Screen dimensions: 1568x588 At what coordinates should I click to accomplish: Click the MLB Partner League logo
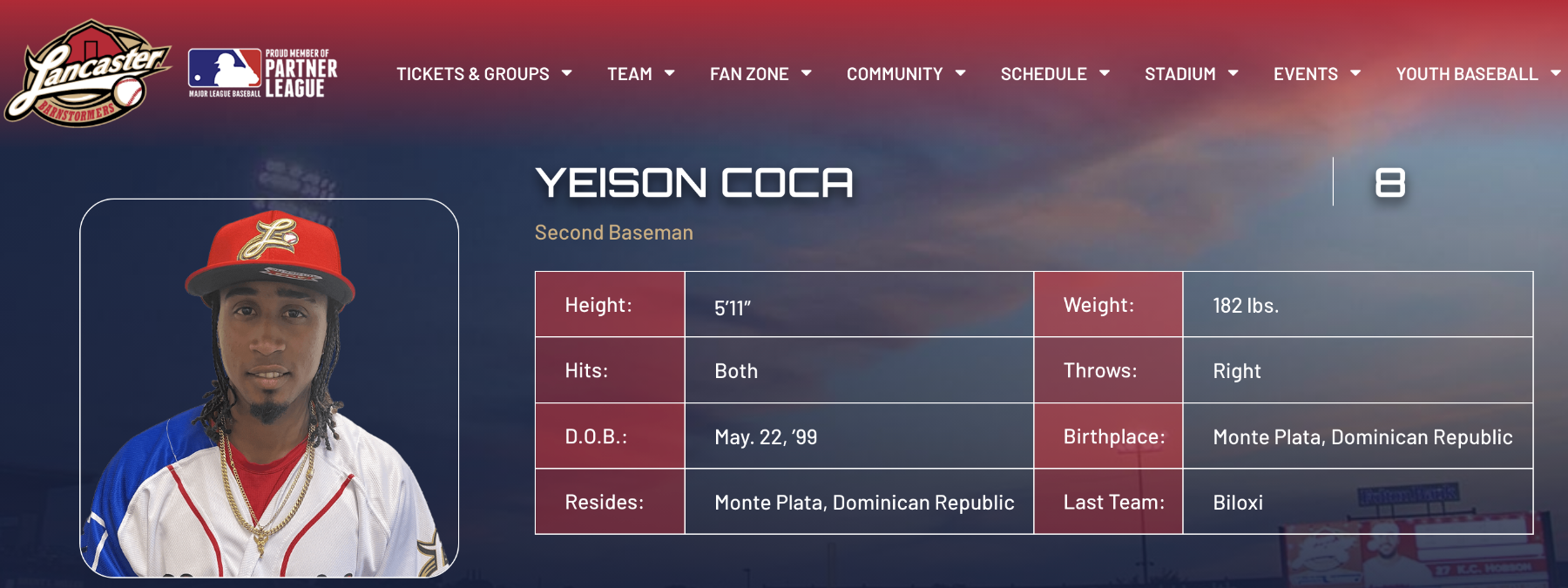click(263, 74)
